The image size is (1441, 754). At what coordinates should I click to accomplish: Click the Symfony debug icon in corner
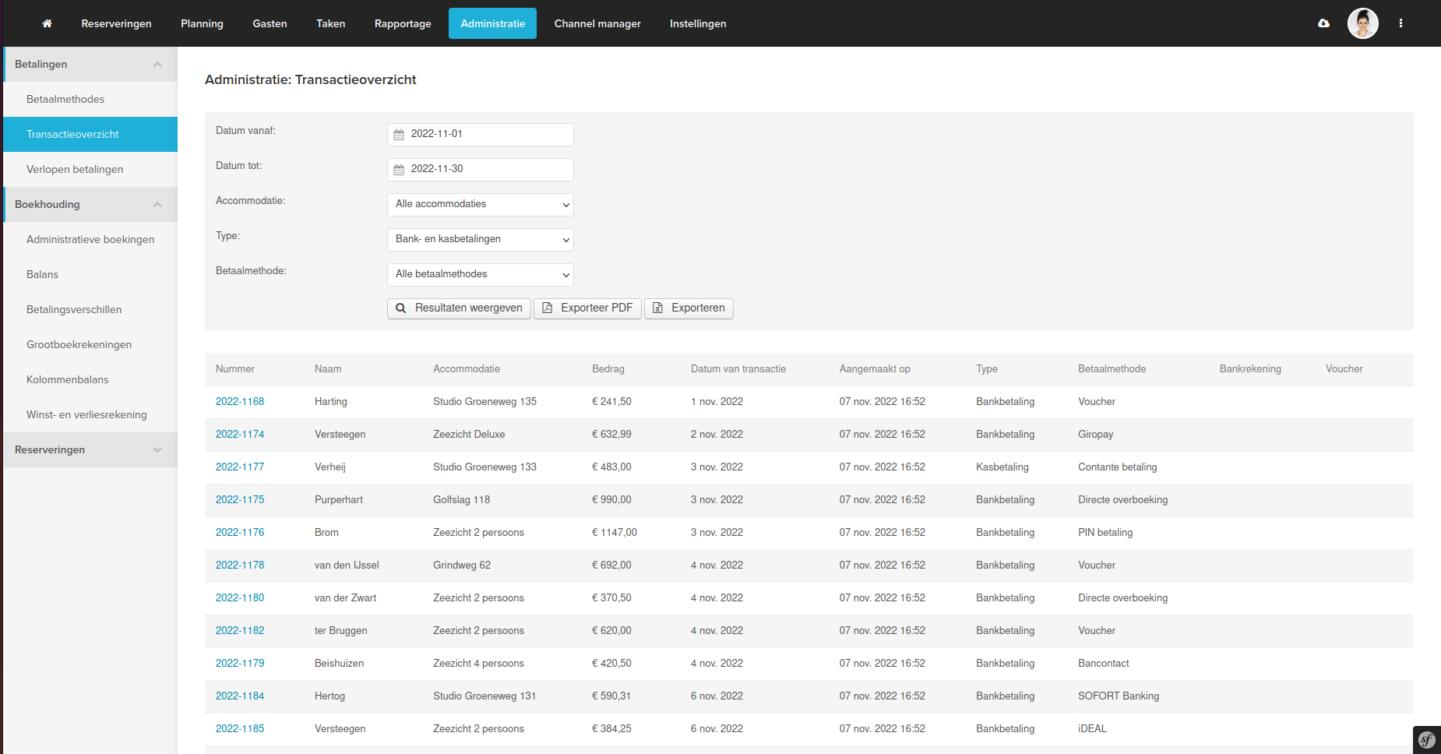click(1427, 739)
